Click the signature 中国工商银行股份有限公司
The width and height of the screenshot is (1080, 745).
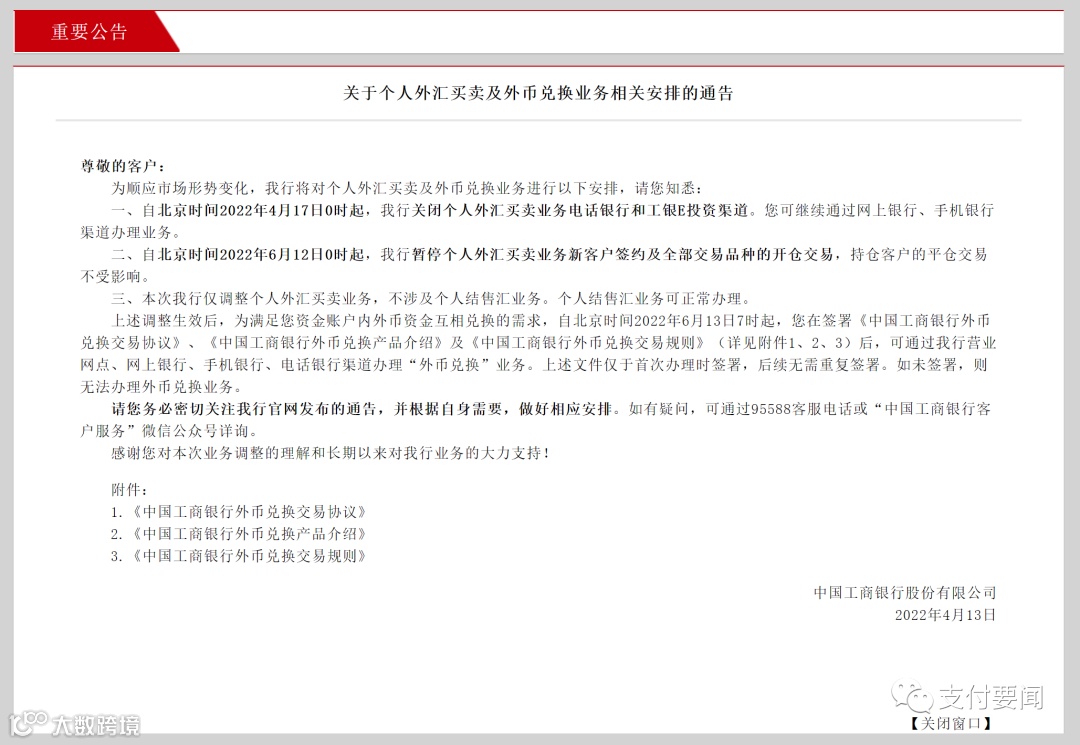(904, 592)
